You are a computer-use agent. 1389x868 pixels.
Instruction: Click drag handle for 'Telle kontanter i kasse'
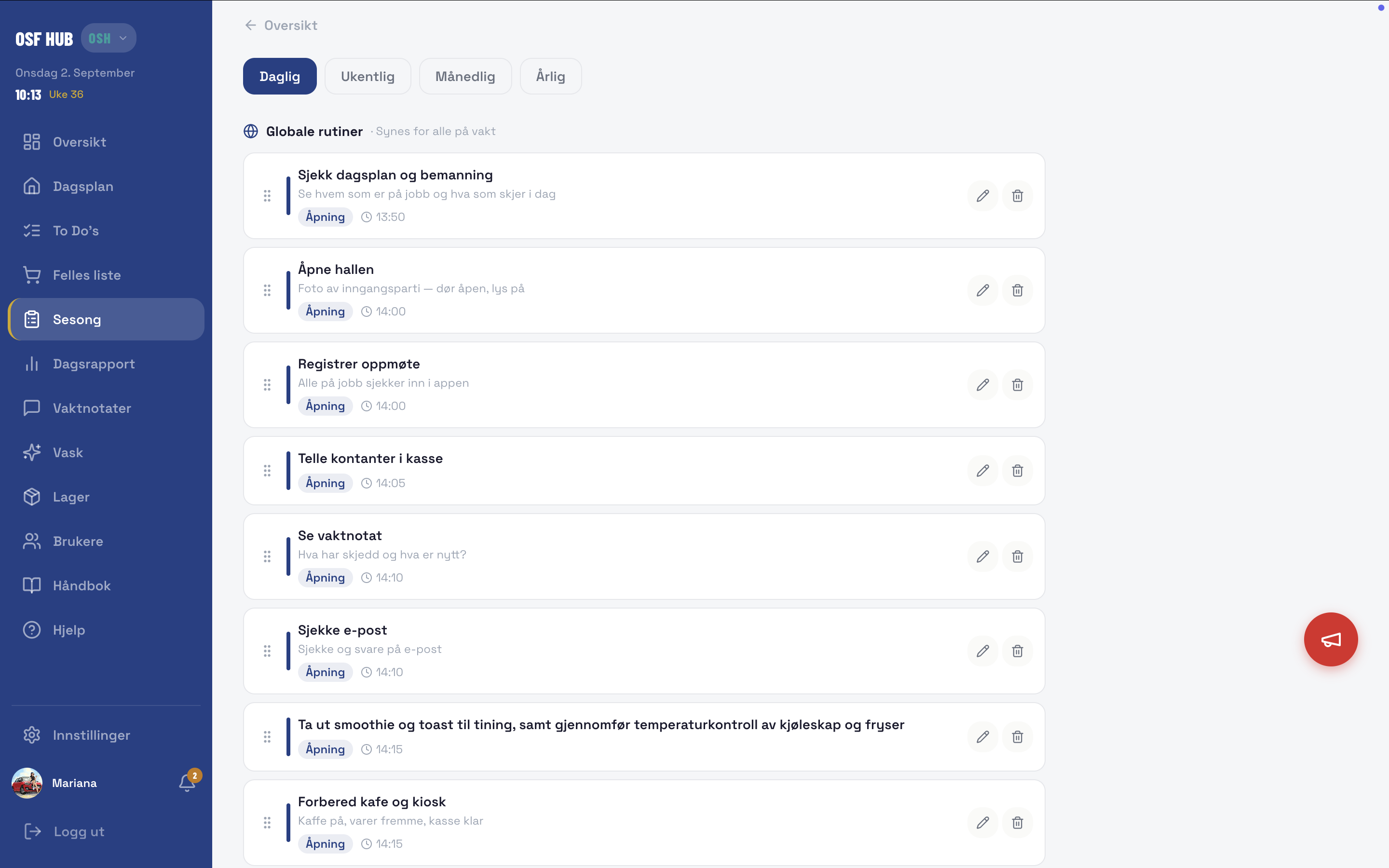(267, 471)
